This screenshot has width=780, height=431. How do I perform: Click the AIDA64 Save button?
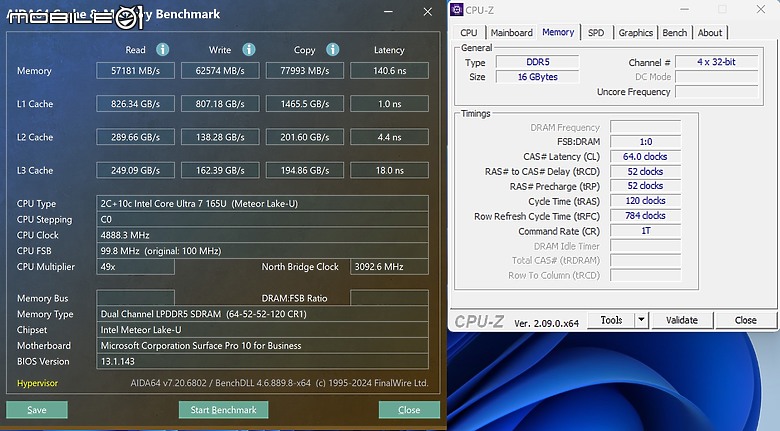point(37,410)
